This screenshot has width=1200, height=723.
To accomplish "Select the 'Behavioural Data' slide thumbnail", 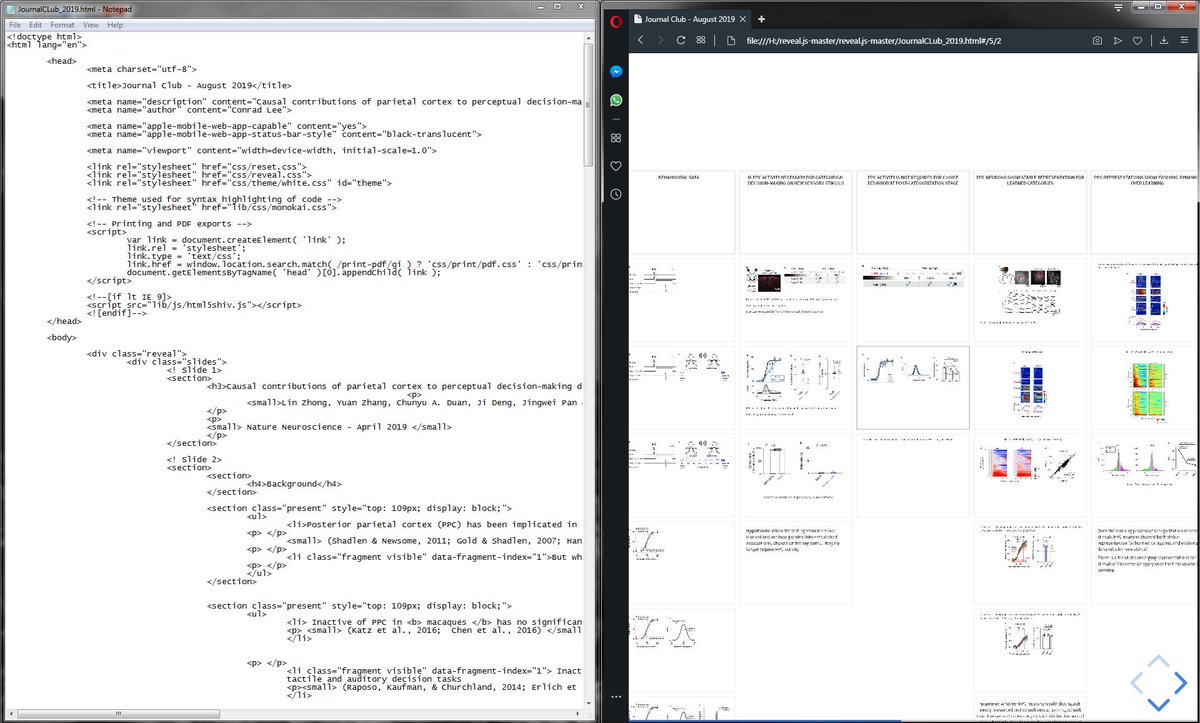I will [x=682, y=212].
